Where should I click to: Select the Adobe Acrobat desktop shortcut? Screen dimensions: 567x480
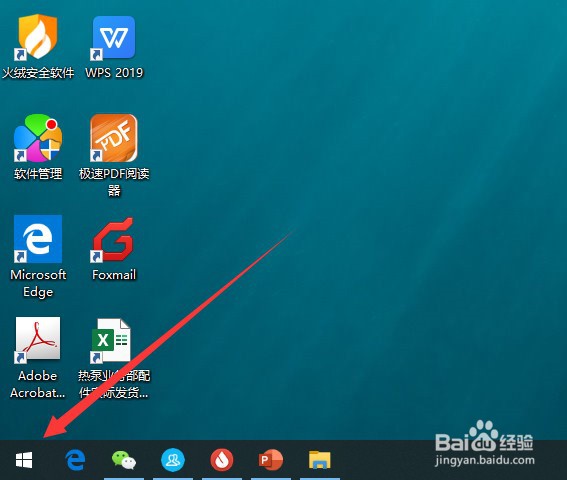[x=38, y=340]
